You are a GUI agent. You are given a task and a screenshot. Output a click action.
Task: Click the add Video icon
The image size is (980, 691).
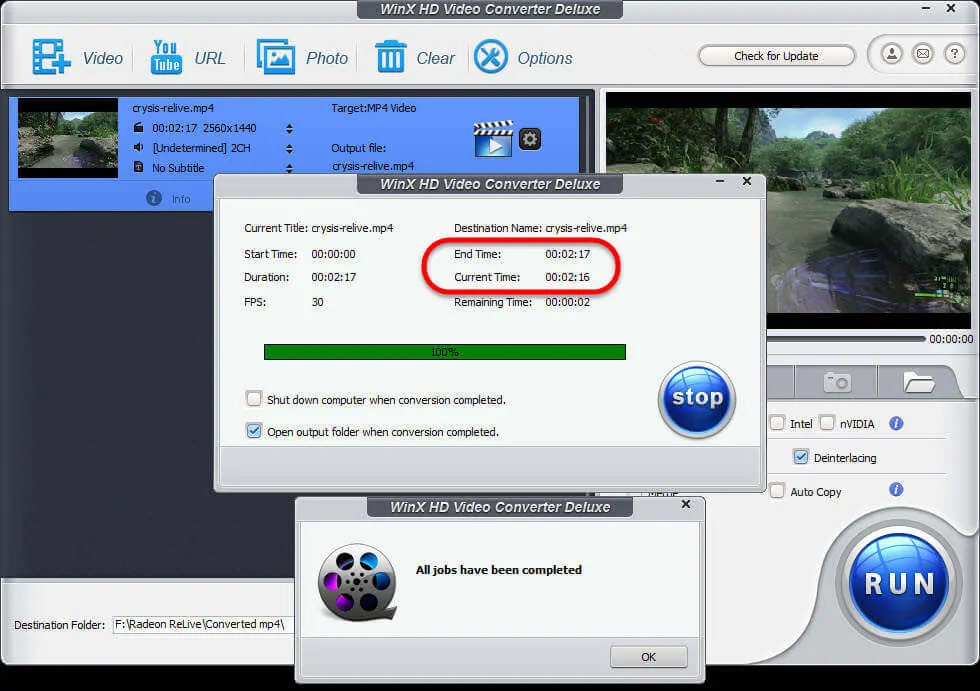pyautogui.click(x=51, y=57)
